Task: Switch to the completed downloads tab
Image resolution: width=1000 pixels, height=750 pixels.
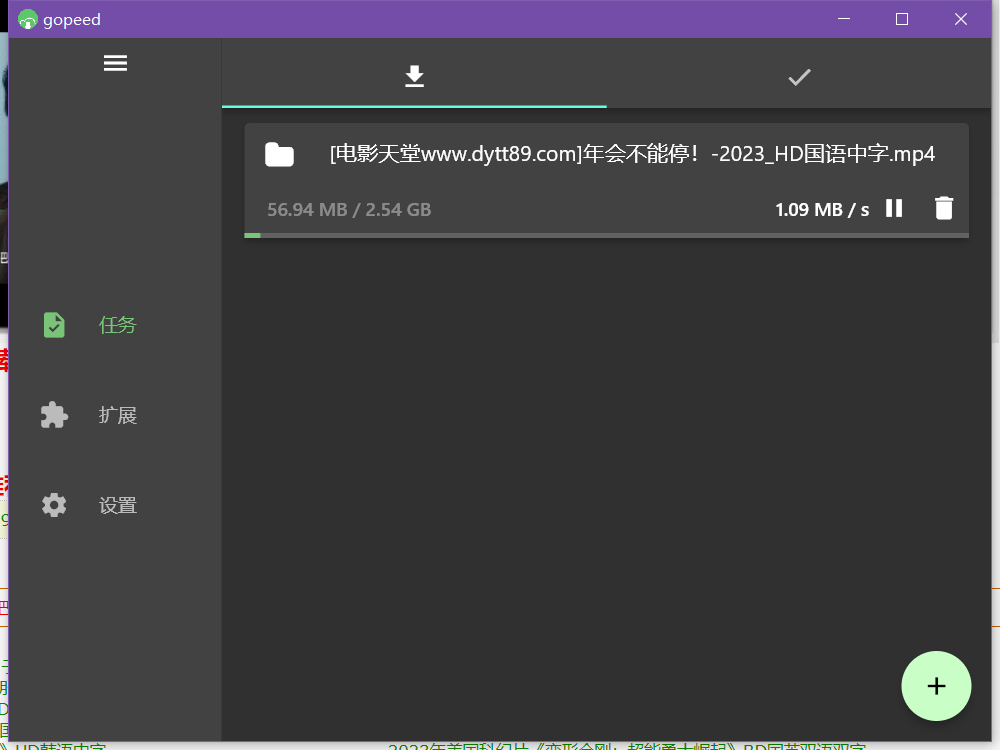Action: coord(798,75)
